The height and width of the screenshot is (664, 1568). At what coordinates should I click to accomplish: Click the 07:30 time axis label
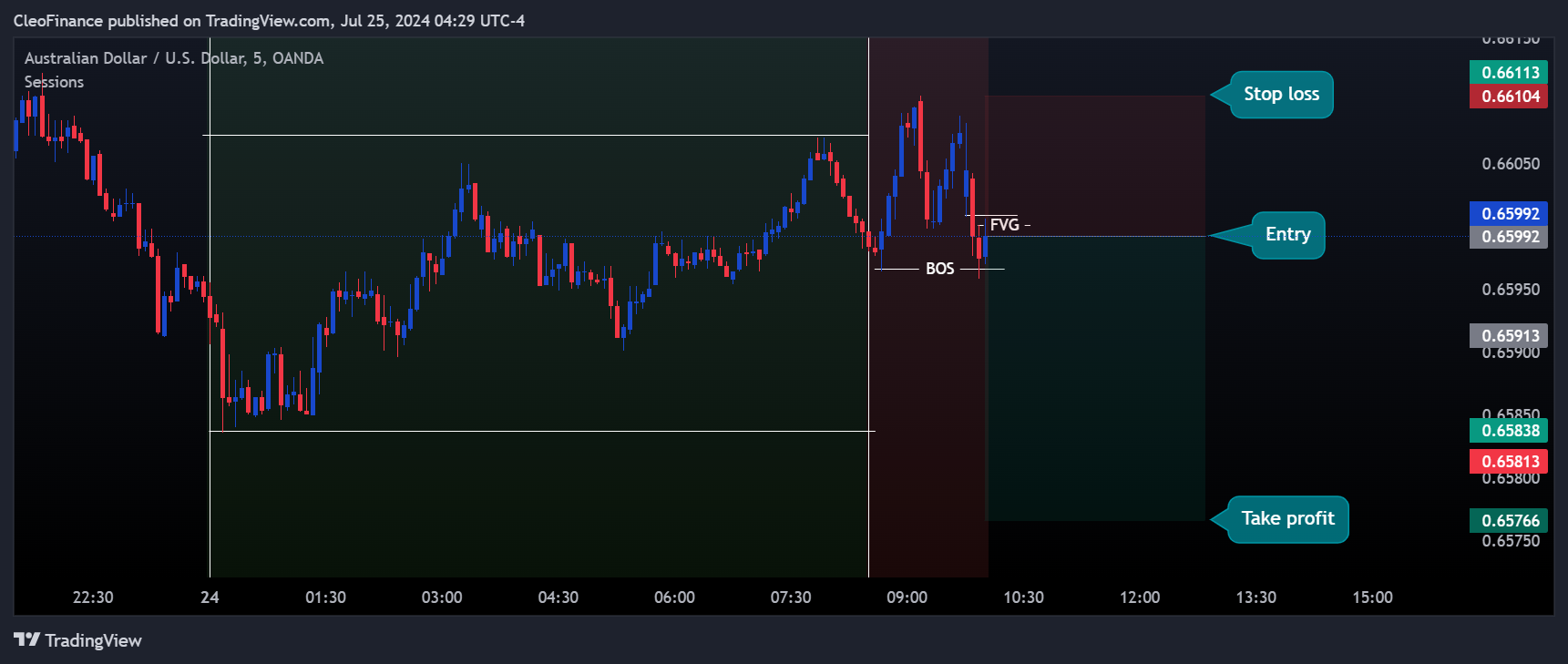[x=791, y=598]
